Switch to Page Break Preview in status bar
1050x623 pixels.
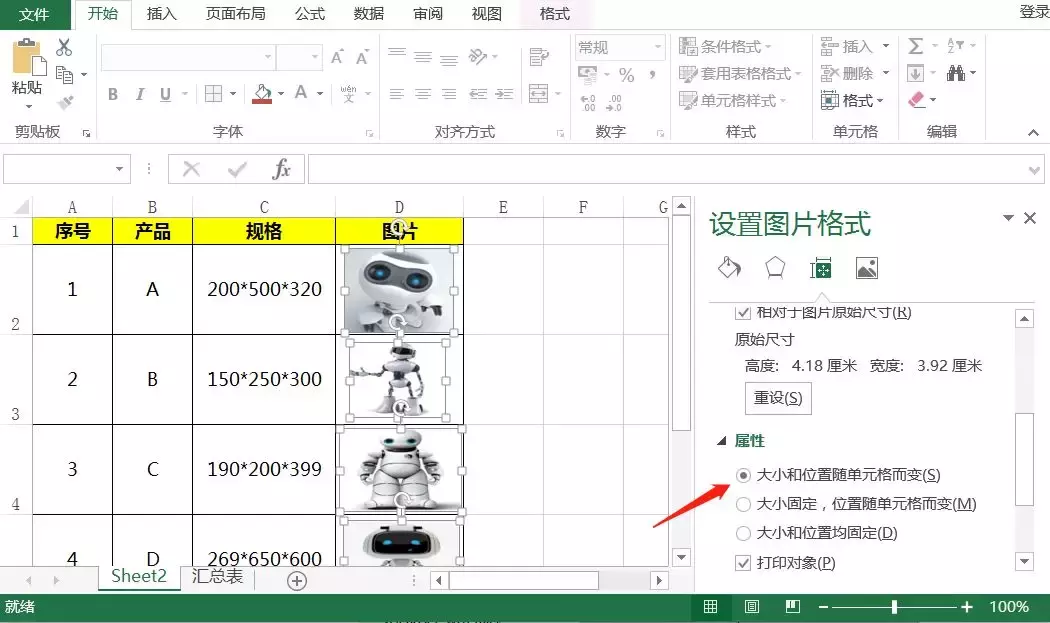pos(792,606)
